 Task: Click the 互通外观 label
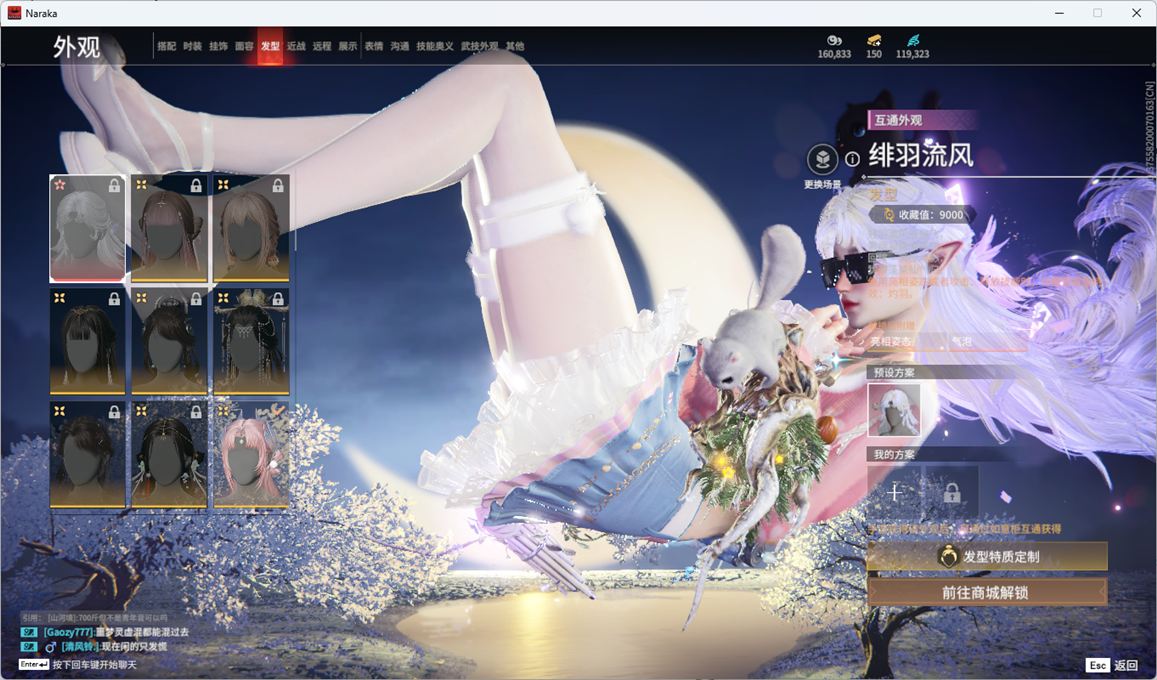898,119
